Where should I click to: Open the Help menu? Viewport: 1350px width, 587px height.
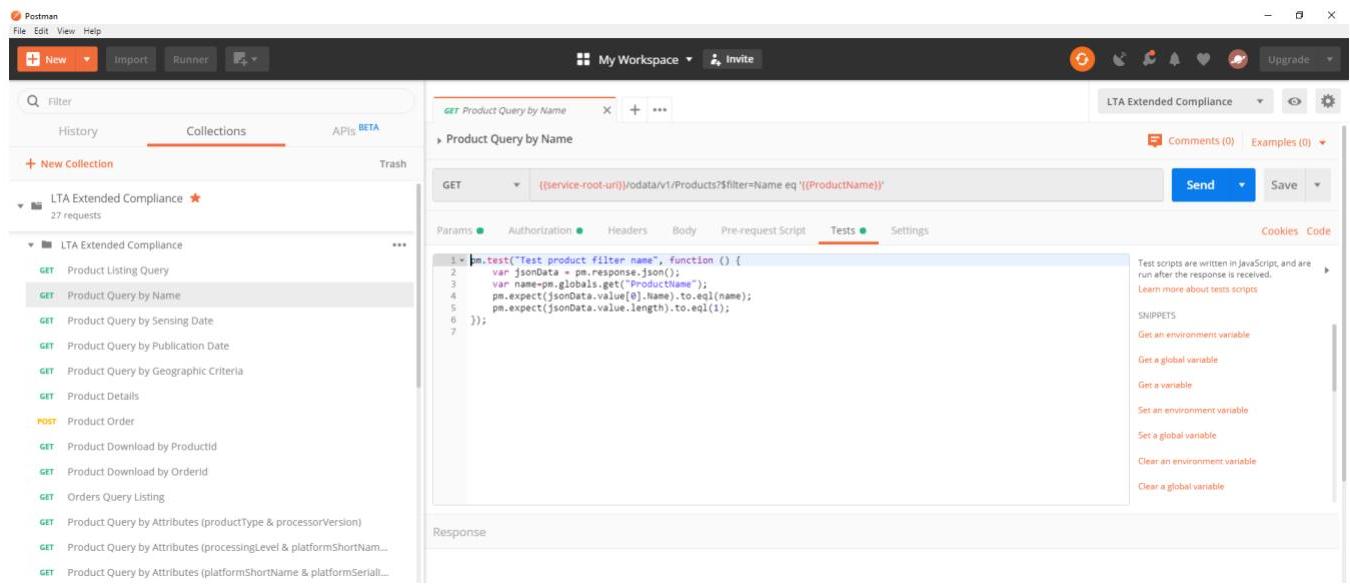(x=92, y=31)
